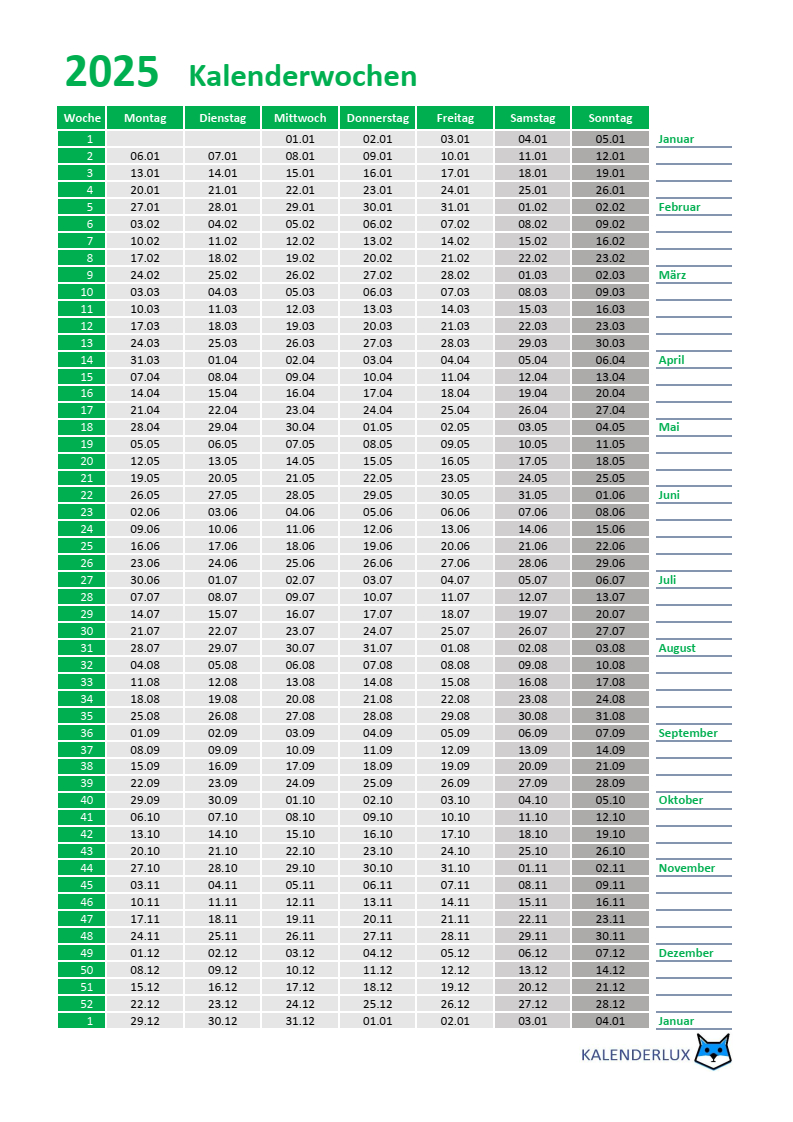Select the September month label
The width and height of the screenshot is (793, 1122).
[x=688, y=733]
